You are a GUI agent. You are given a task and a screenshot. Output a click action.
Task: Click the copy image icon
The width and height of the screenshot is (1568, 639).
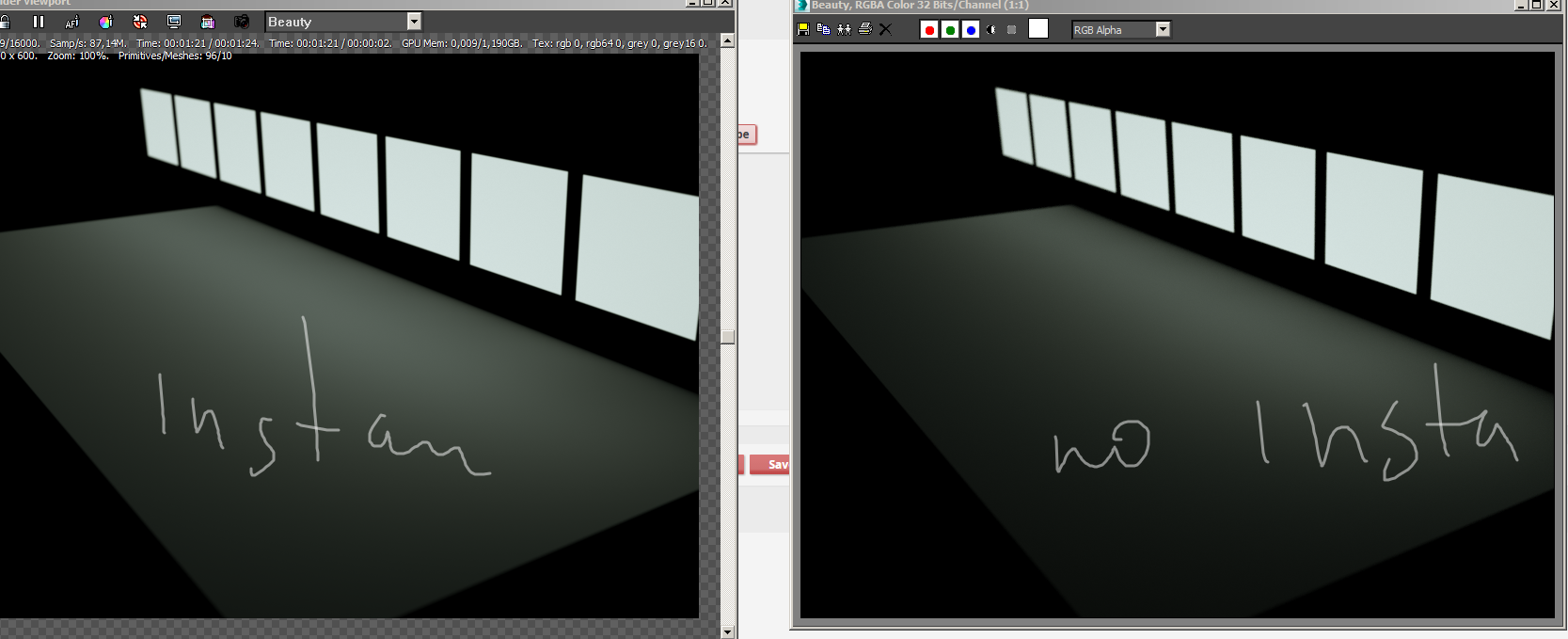click(824, 29)
